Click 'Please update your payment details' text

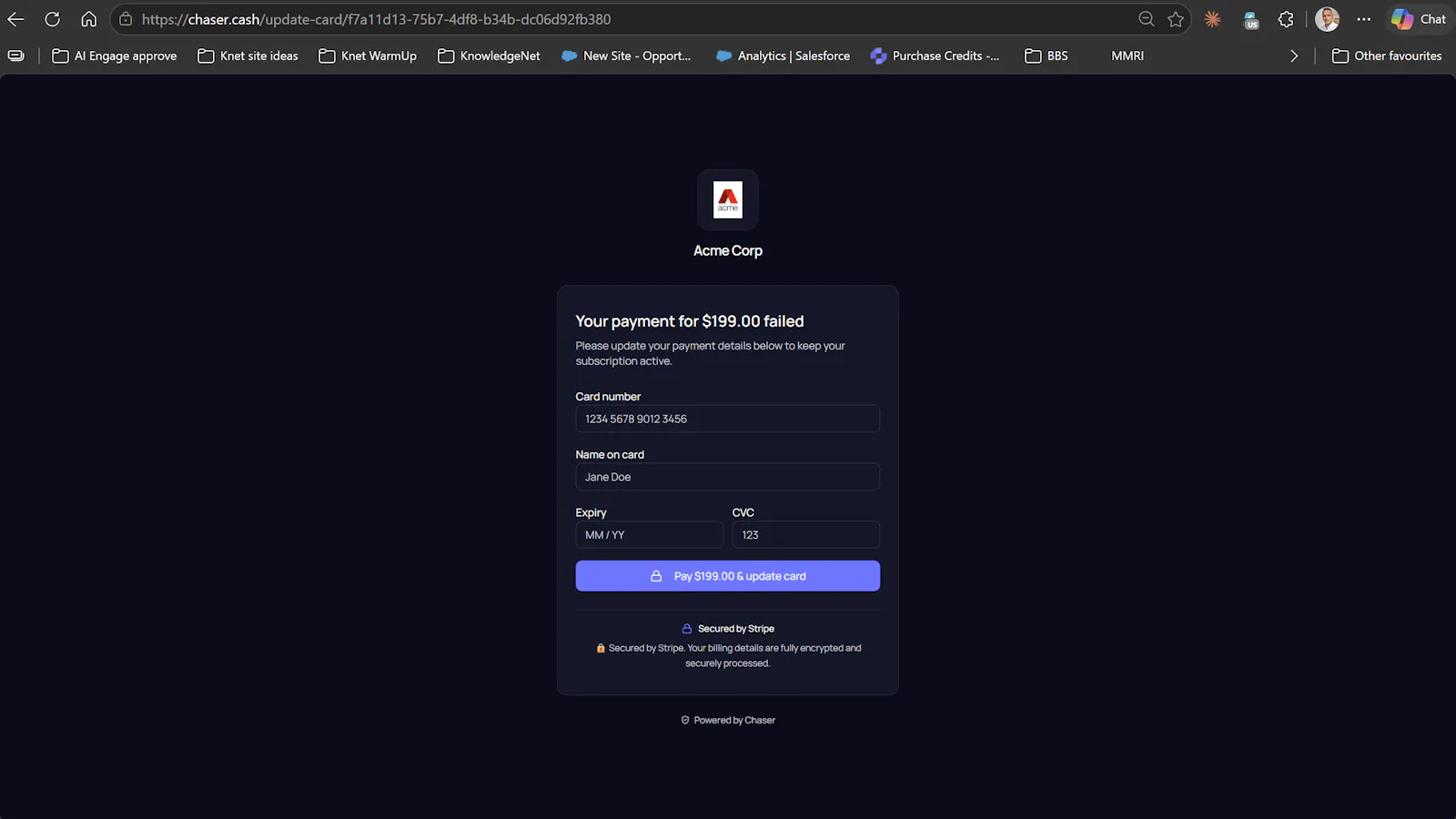click(711, 353)
